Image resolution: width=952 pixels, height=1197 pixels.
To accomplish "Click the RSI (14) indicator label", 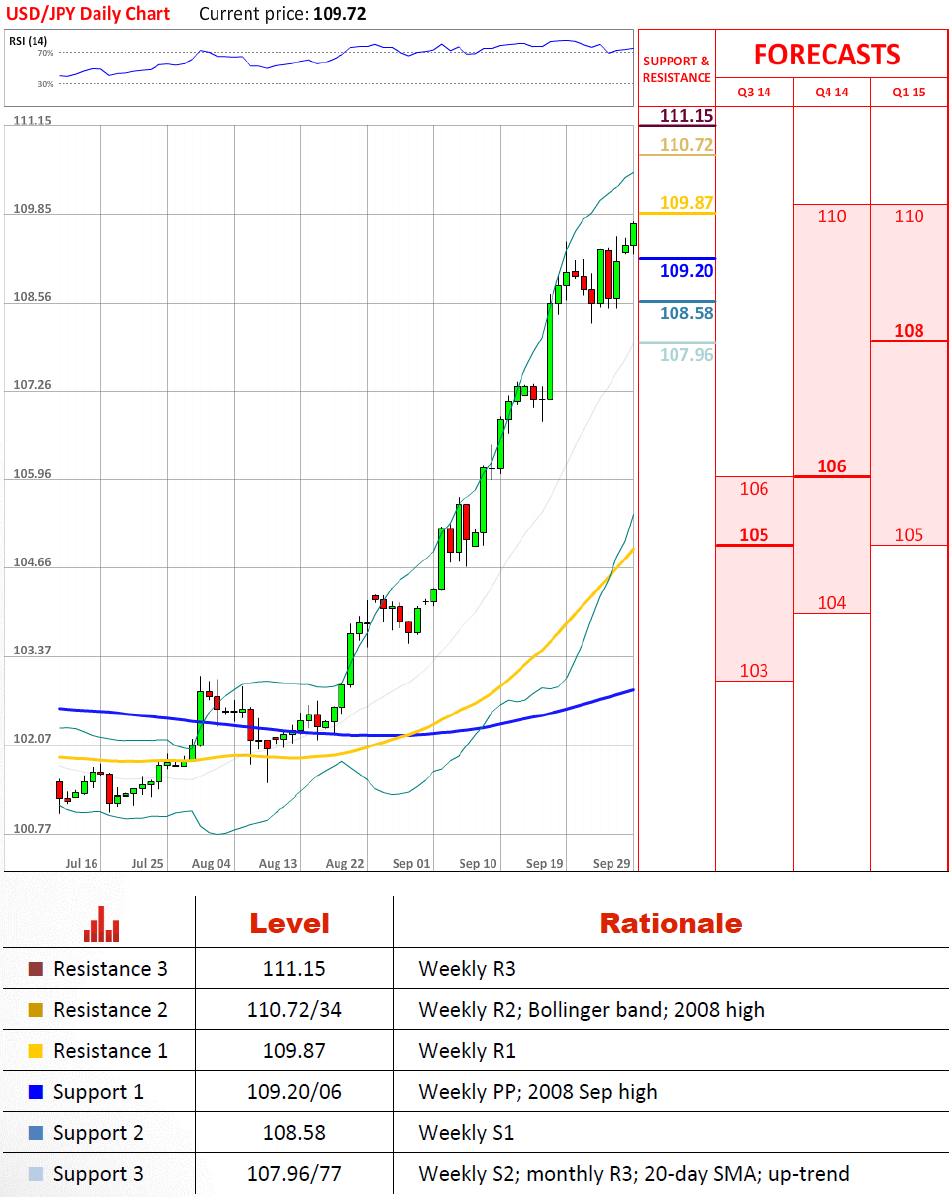I will tap(27, 41).
